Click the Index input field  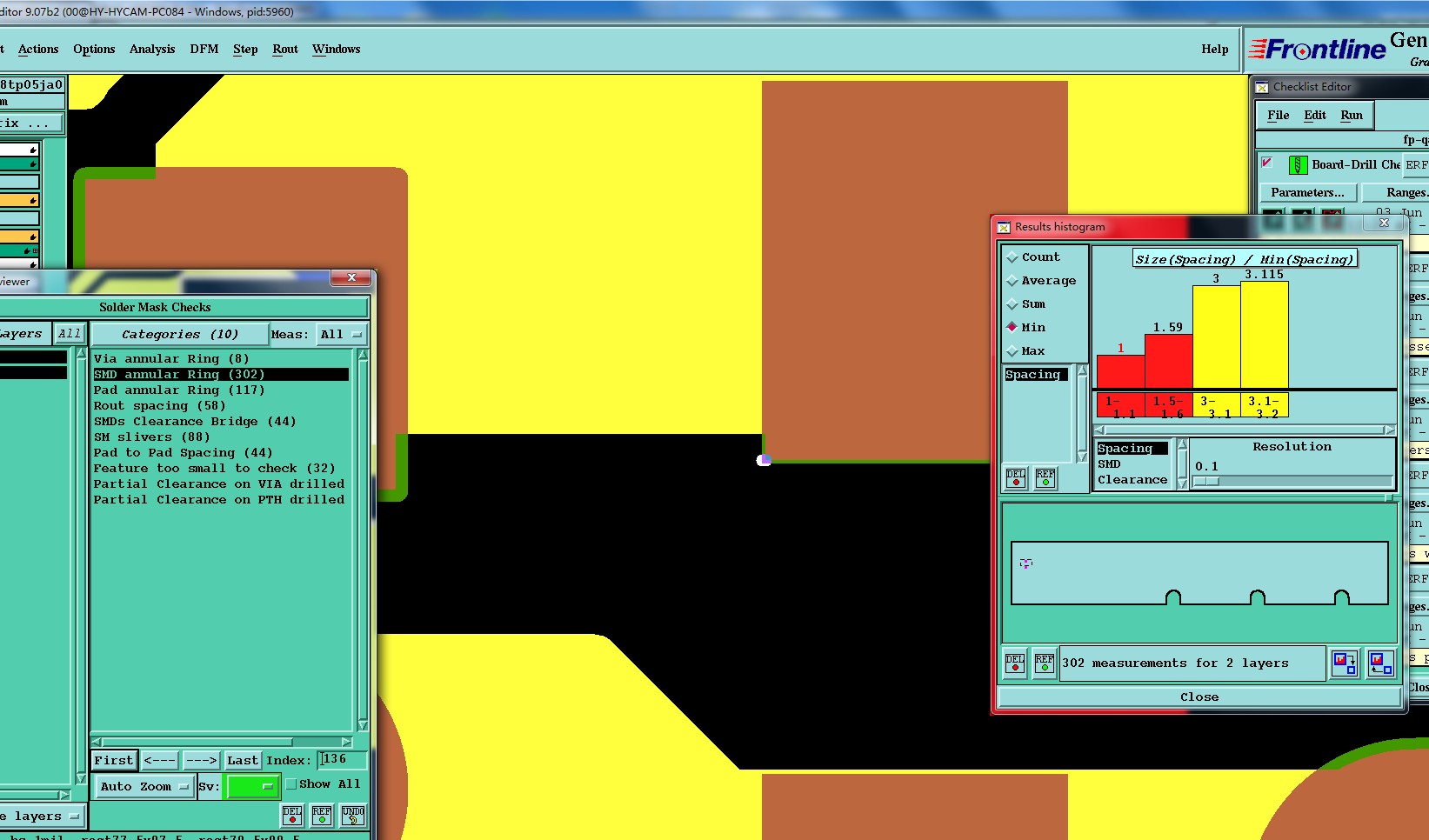(x=341, y=760)
